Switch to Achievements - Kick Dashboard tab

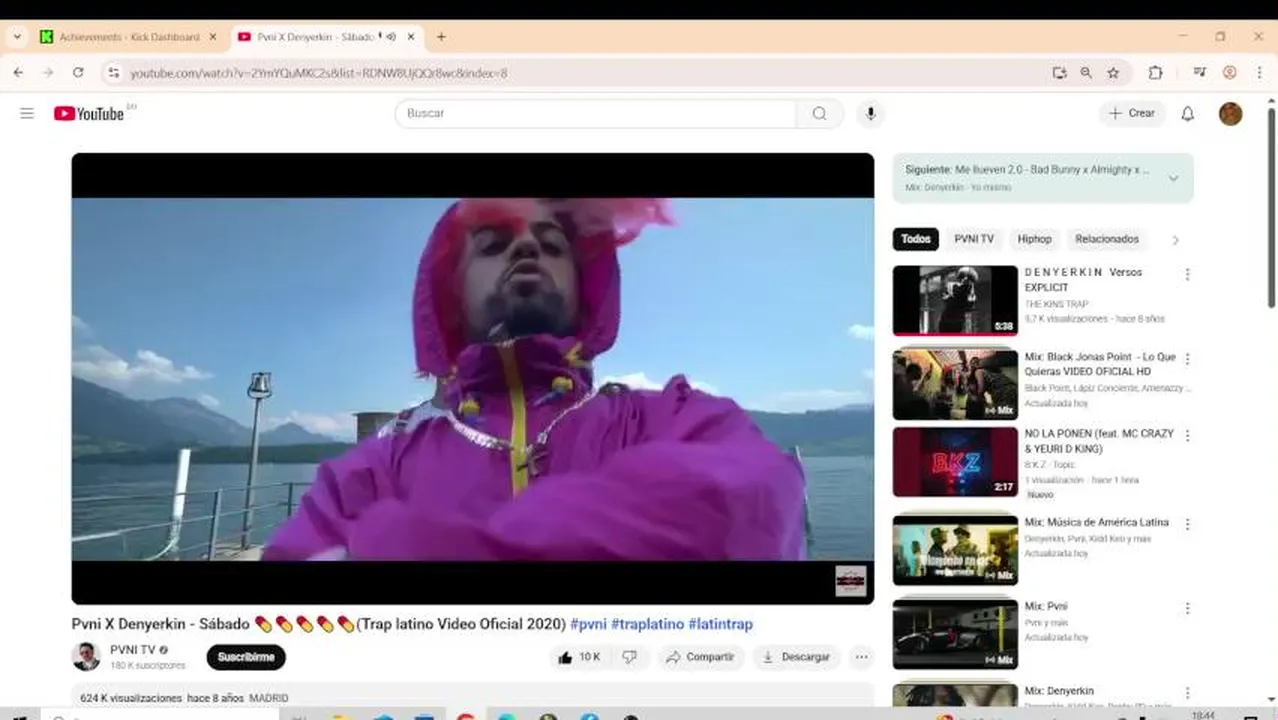128,37
